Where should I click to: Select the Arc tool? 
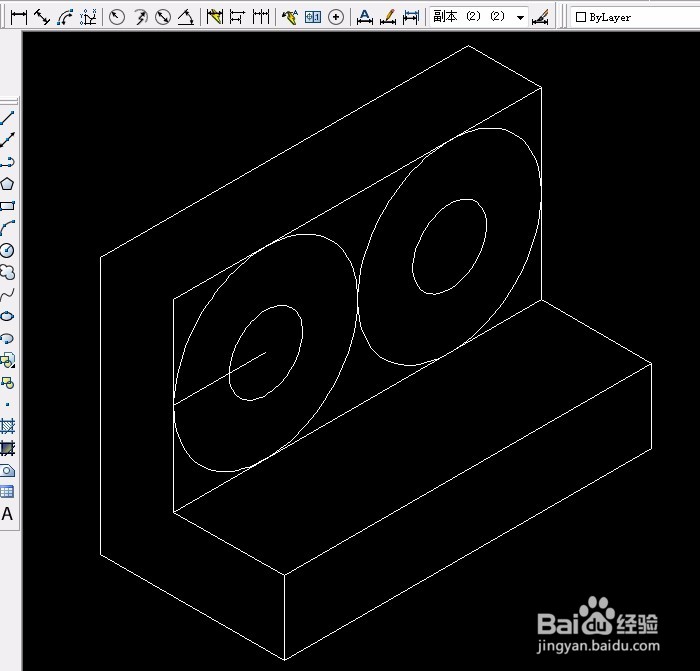pos(8,228)
